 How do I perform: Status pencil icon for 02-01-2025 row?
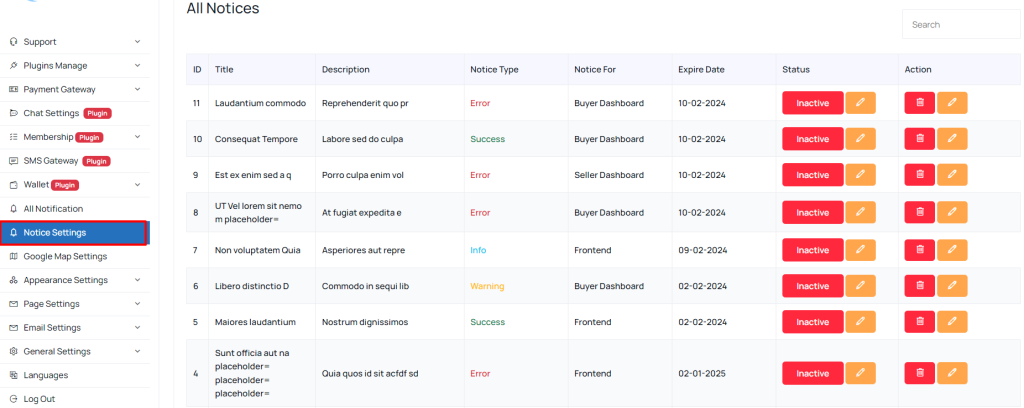(x=861, y=373)
